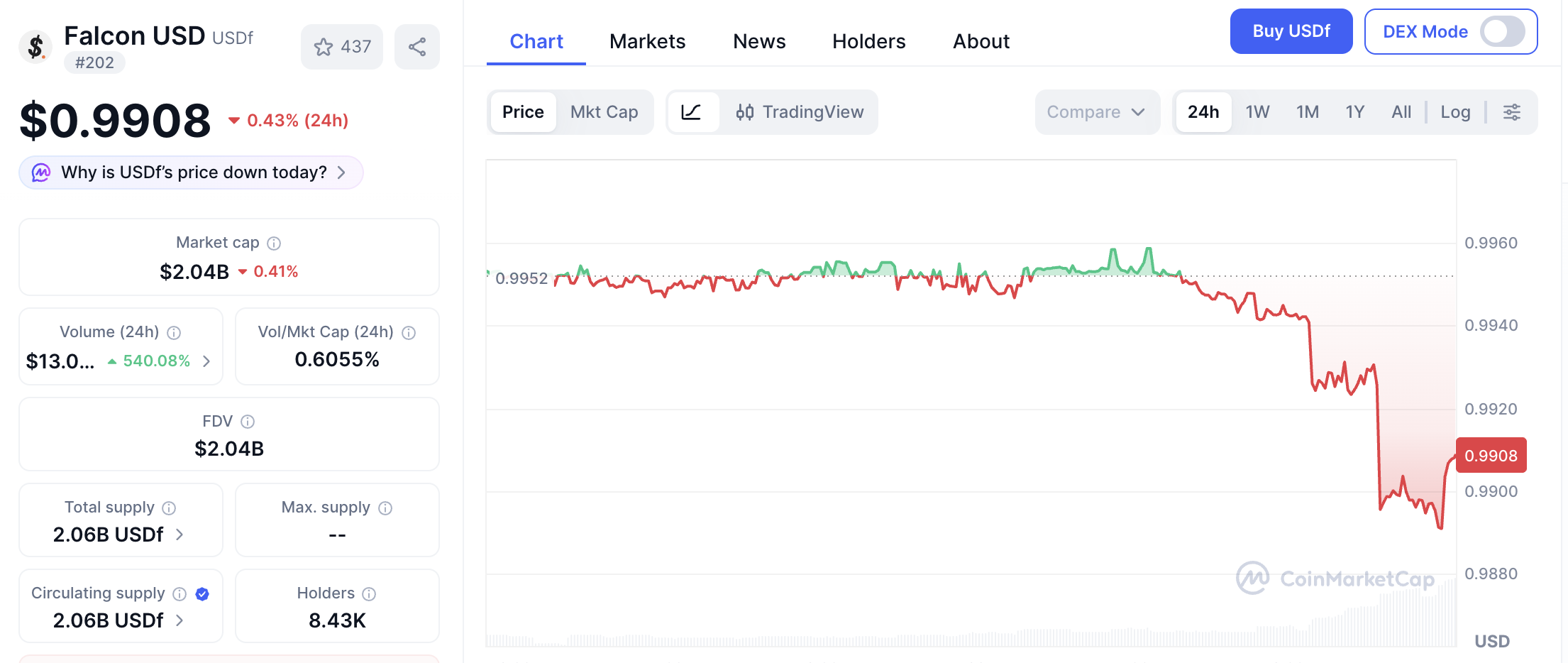Click the line chart icon
Image resolution: width=1568 pixels, height=663 pixels.
[x=691, y=112]
